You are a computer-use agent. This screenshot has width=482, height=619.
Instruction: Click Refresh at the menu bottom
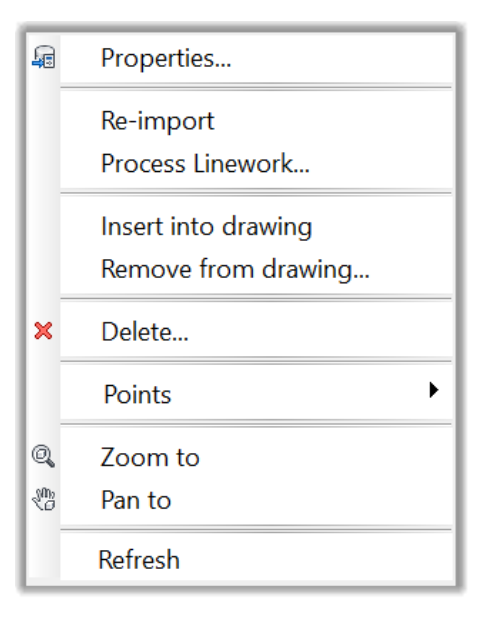click(x=139, y=560)
